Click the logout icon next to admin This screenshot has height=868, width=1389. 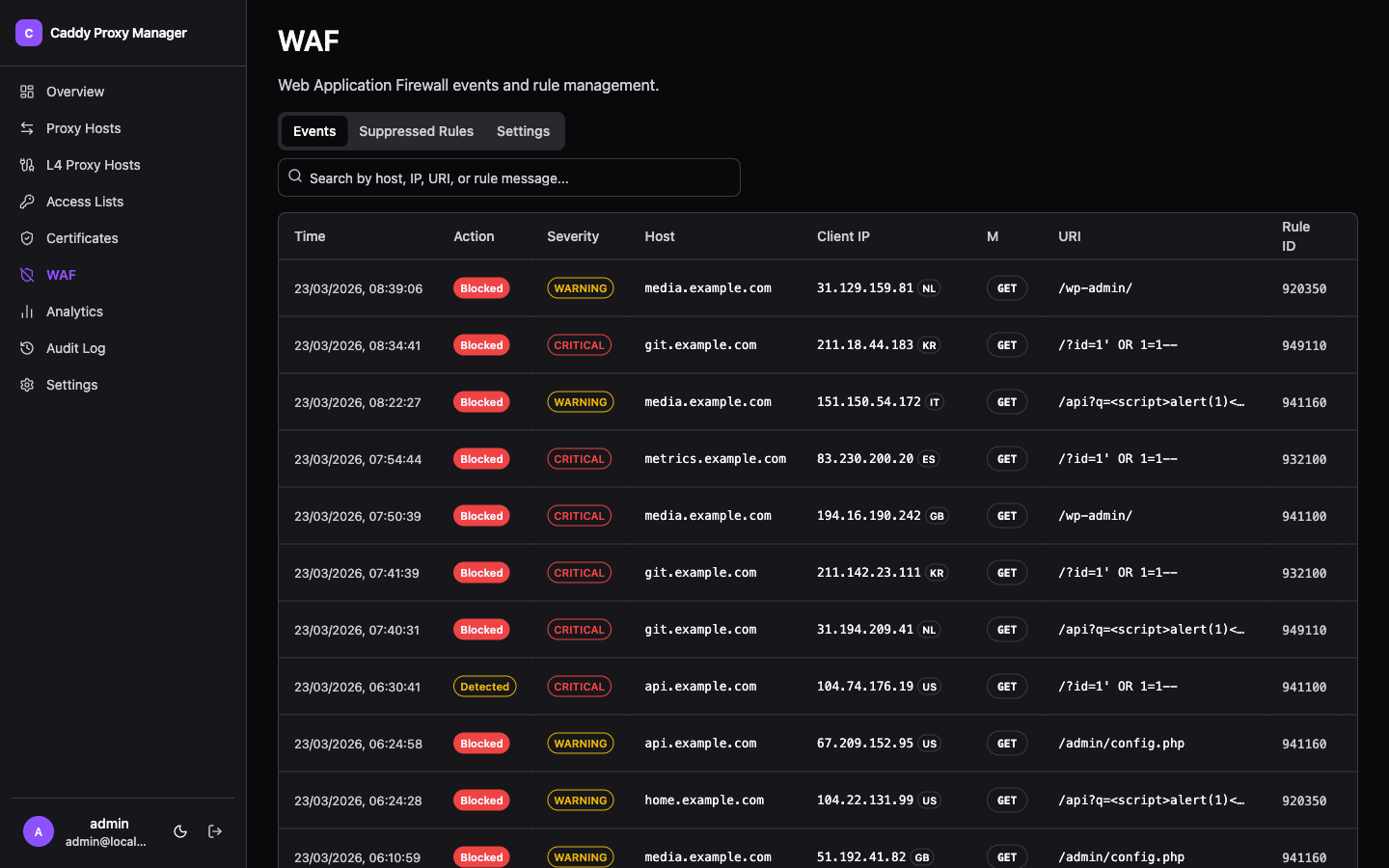click(214, 830)
